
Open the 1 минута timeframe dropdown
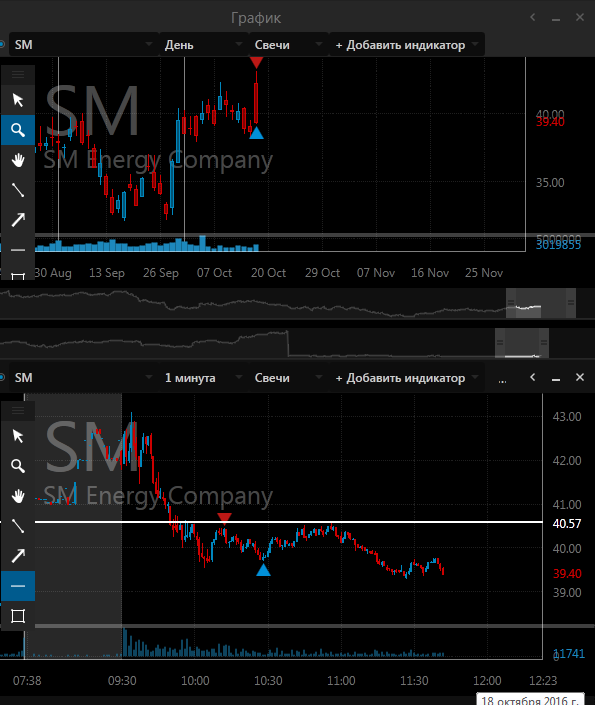[204, 378]
